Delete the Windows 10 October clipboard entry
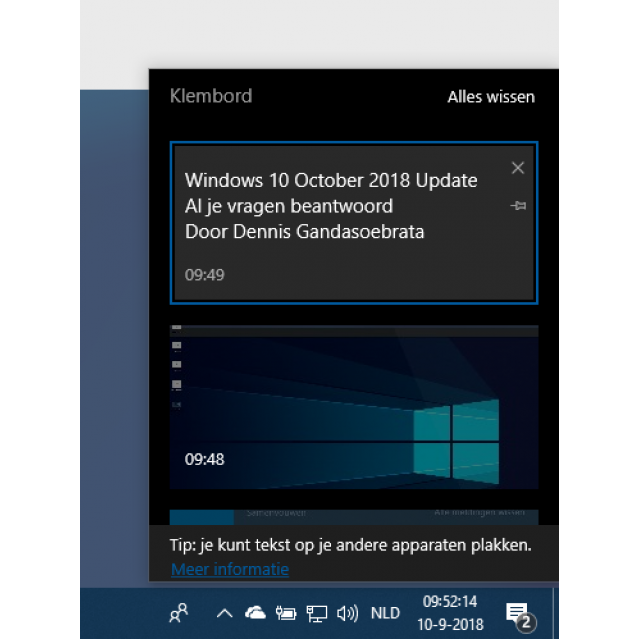640x640 pixels. [x=518, y=168]
